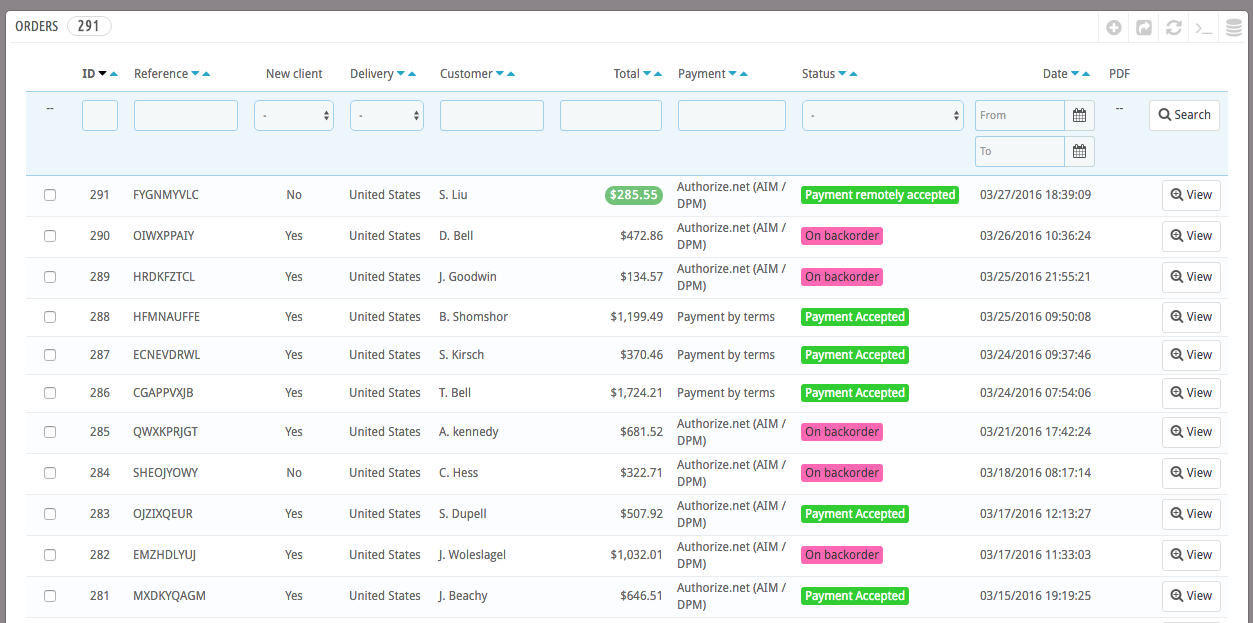Click customer name J. Goodwin
This screenshot has width=1253, height=623.
(468, 277)
